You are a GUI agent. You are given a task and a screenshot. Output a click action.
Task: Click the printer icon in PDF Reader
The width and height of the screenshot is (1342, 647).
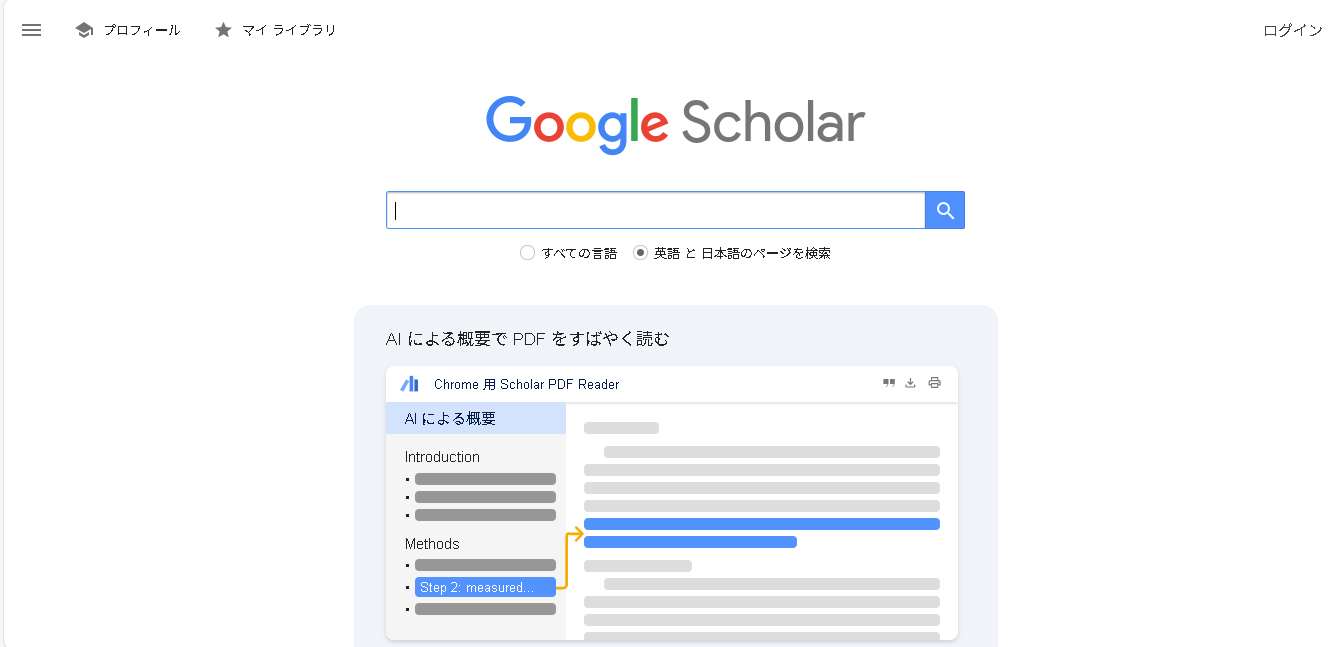pos(935,383)
